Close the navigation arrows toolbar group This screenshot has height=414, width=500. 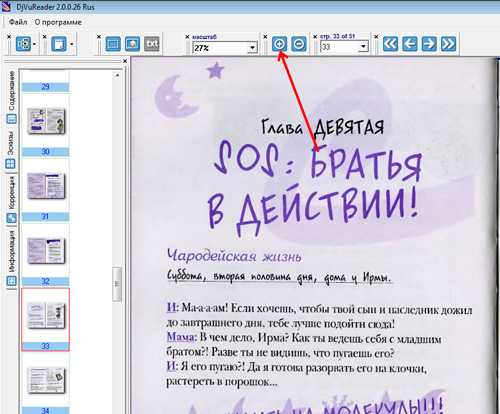click(376, 37)
